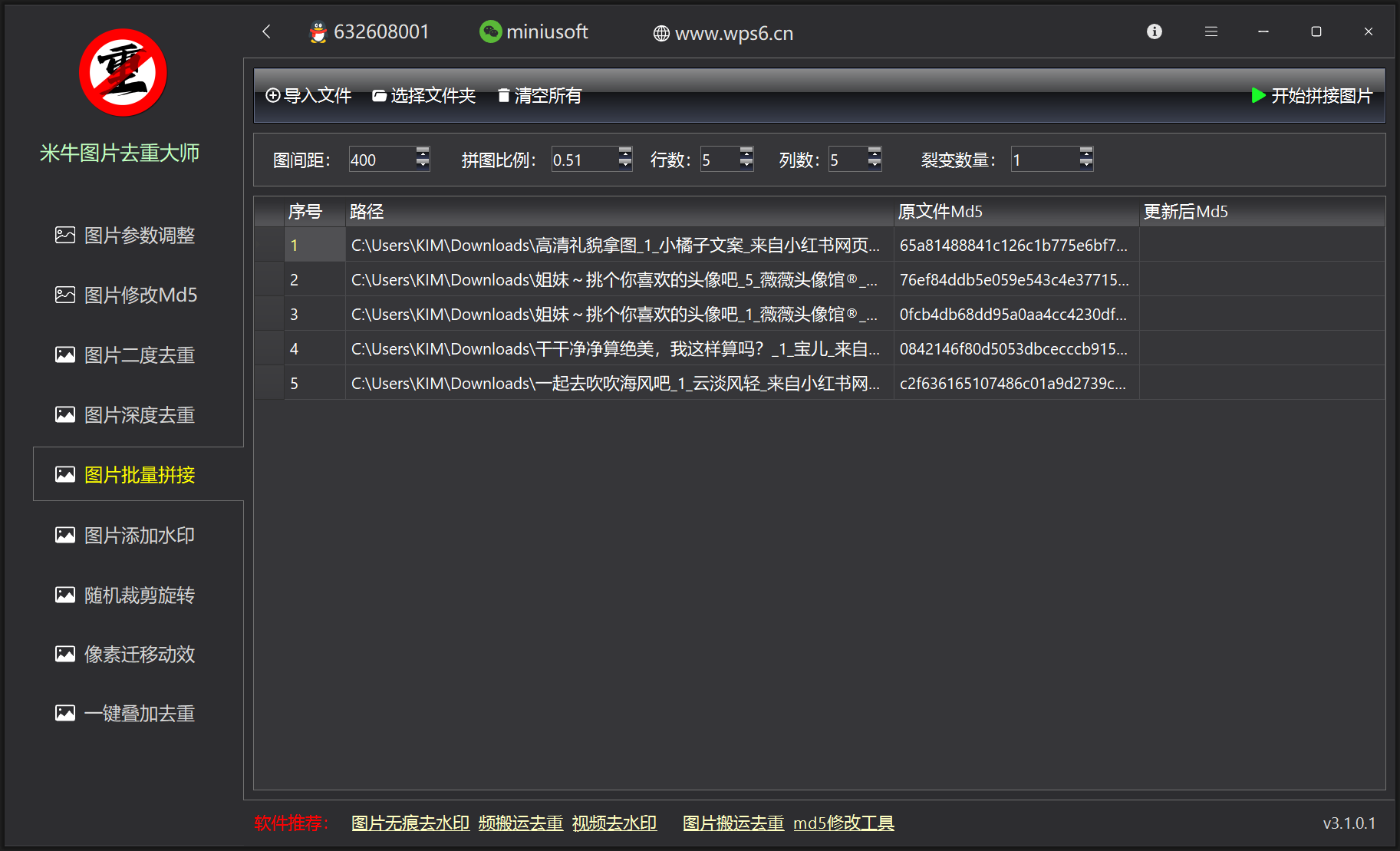
Task: Click 开始拼接图片 button label
Action: coord(1322,95)
